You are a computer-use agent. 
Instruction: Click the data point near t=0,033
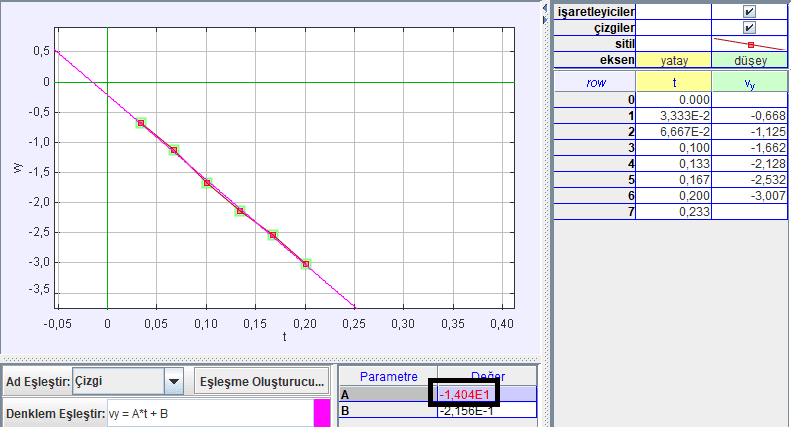pos(141,123)
